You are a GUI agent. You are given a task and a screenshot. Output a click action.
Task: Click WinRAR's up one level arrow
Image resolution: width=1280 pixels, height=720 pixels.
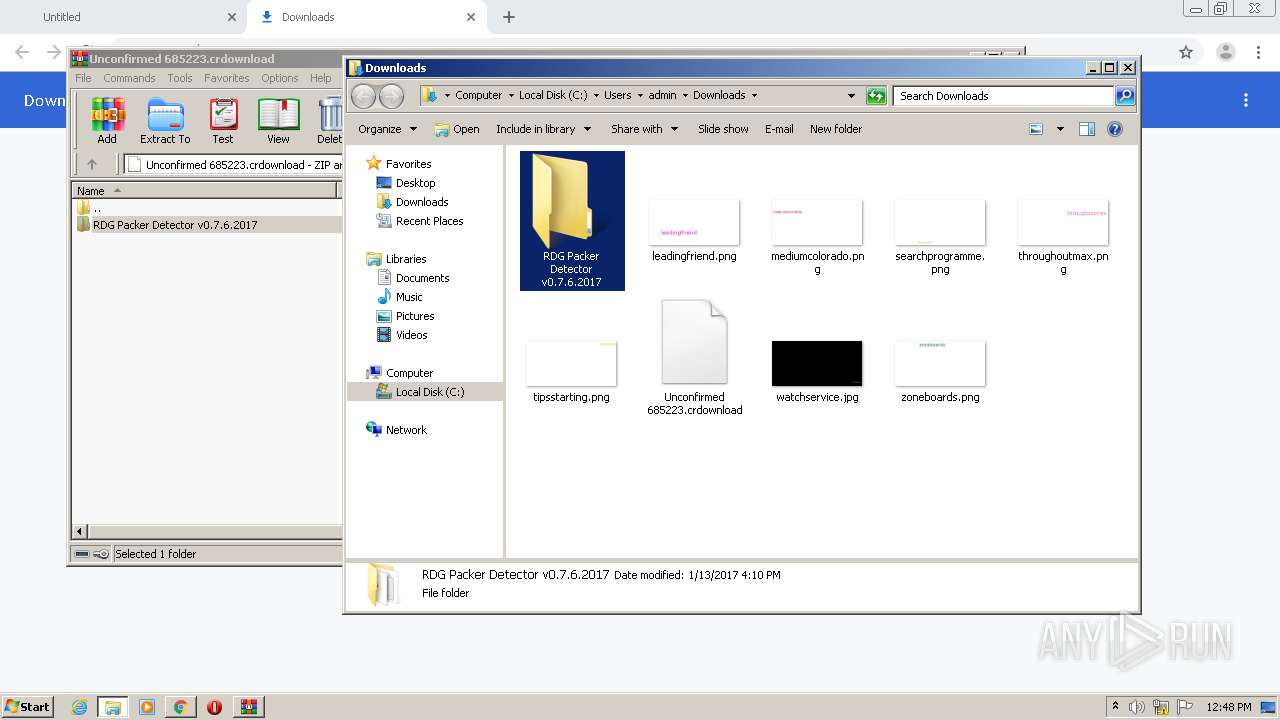(92, 165)
